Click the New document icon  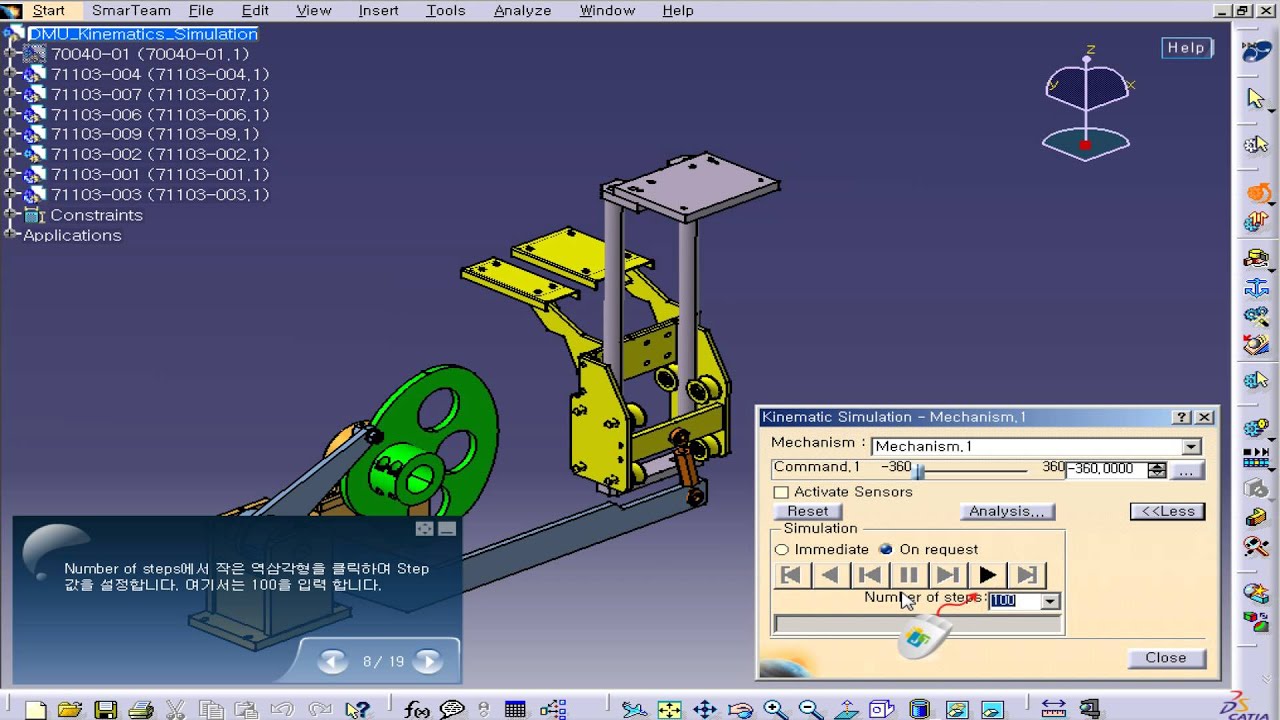click(36, 710)
